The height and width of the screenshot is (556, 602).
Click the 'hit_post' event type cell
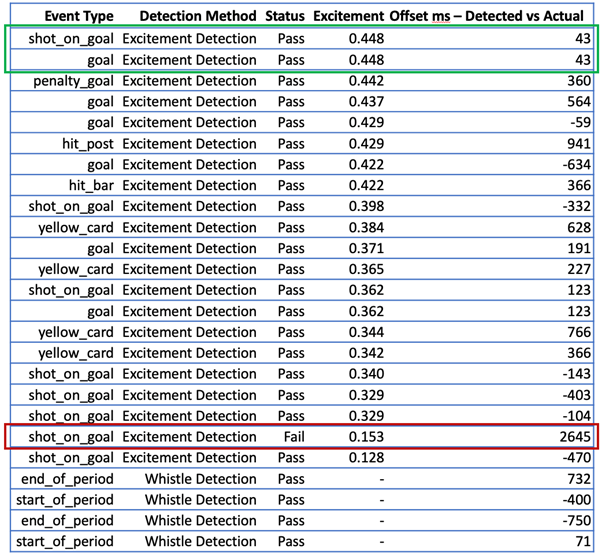click(88, 144)
